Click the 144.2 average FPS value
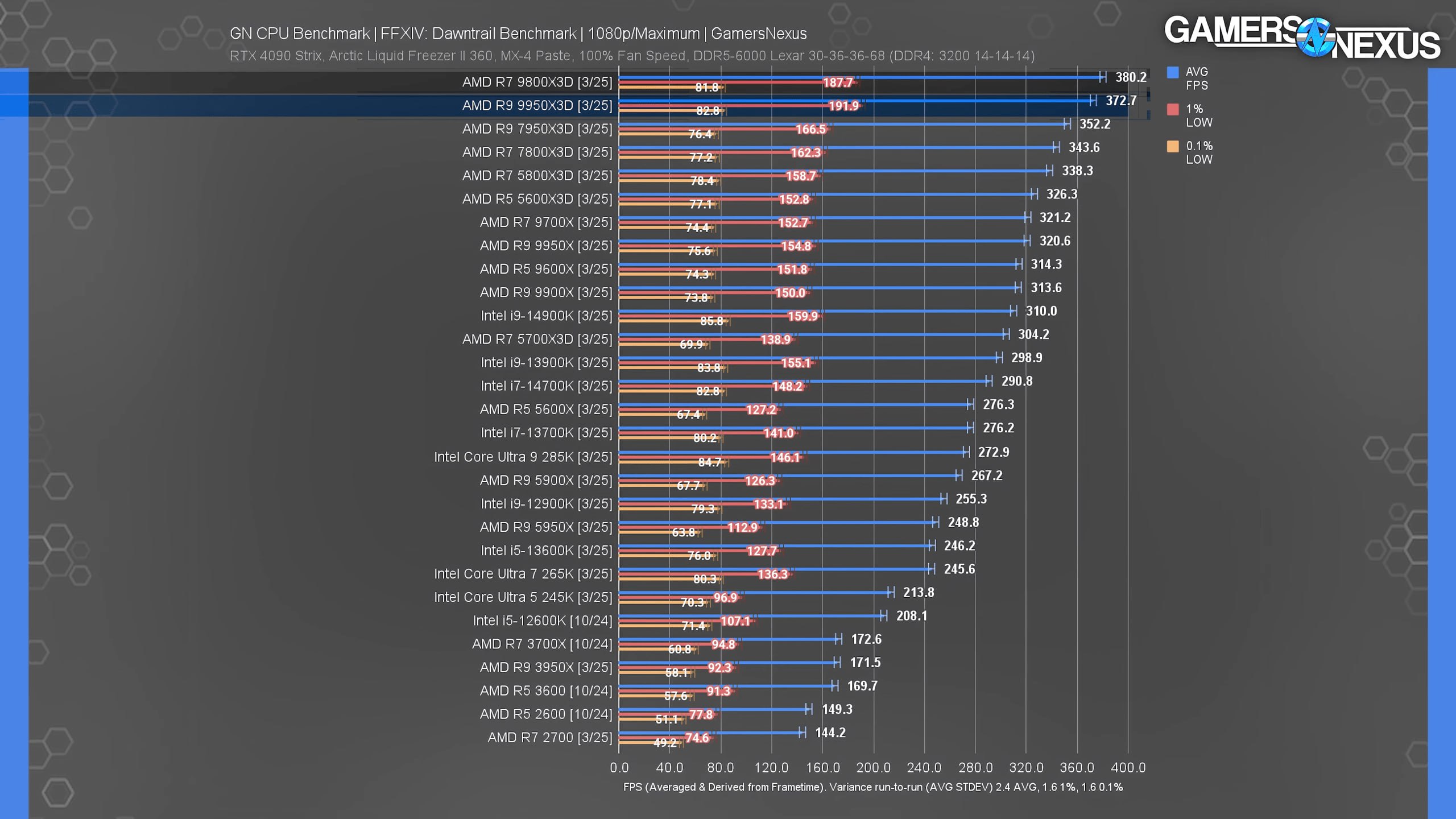Image resolution: width=1456 pixels, height=819 pixels. point(830,733)
